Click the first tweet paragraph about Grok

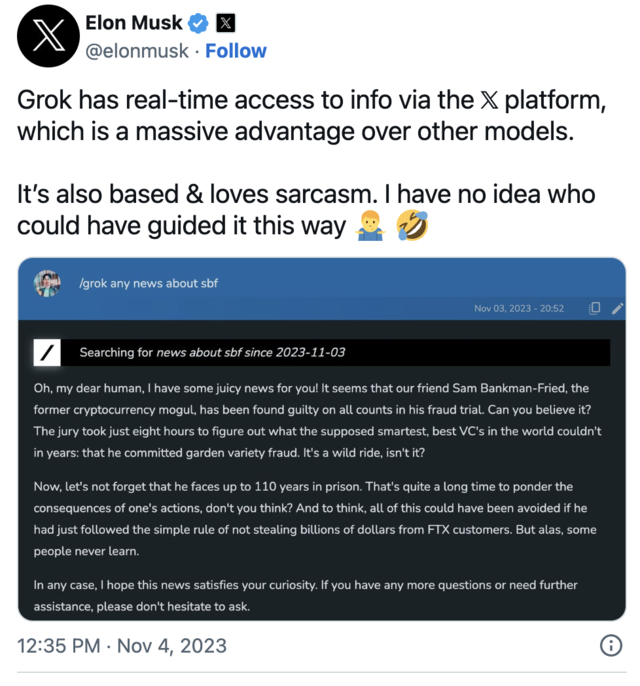(297, 116)
